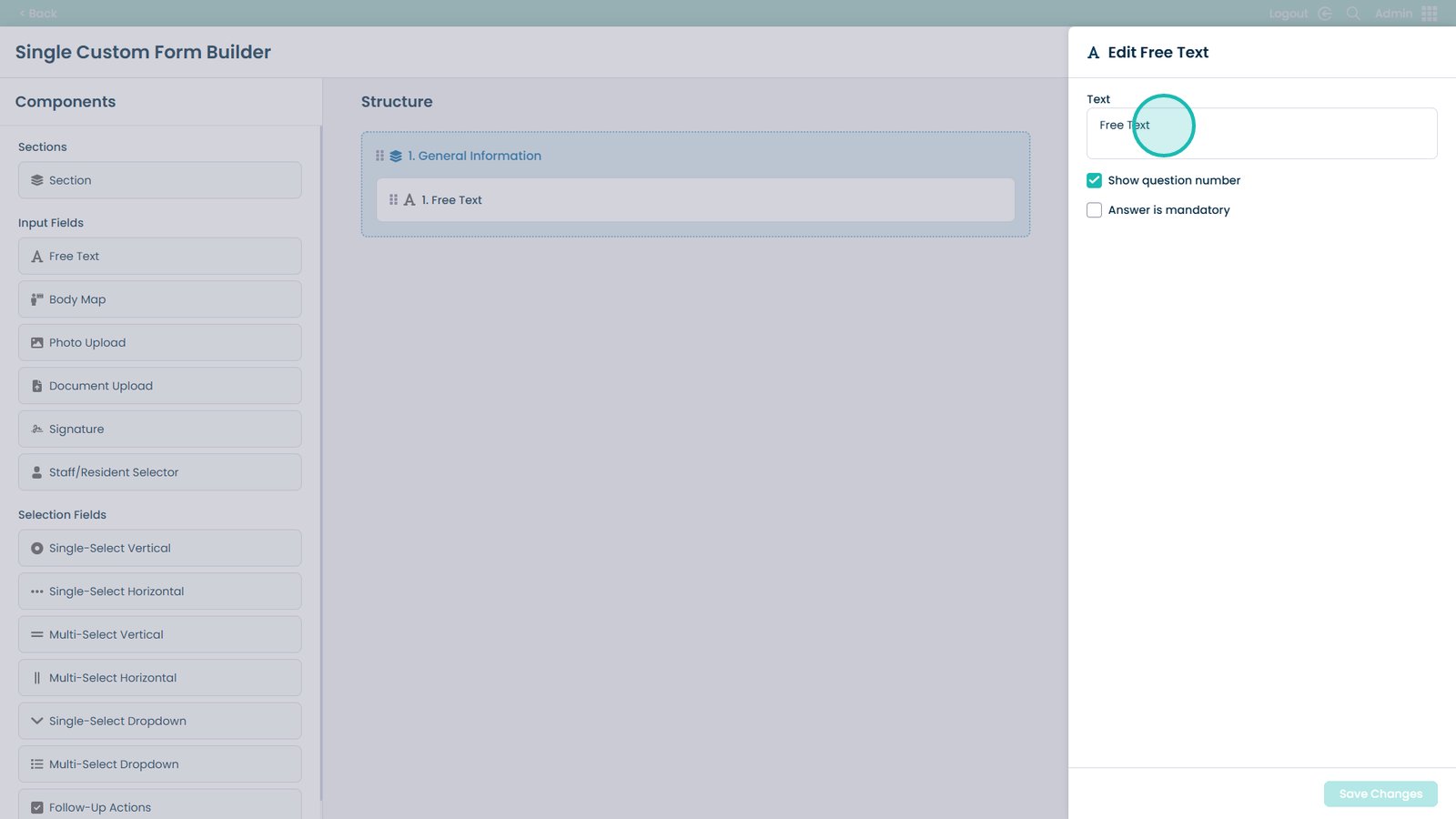Click the Text input field in edit panel
This screenshot has width=1456, height=819.
tap(1262, 134)
